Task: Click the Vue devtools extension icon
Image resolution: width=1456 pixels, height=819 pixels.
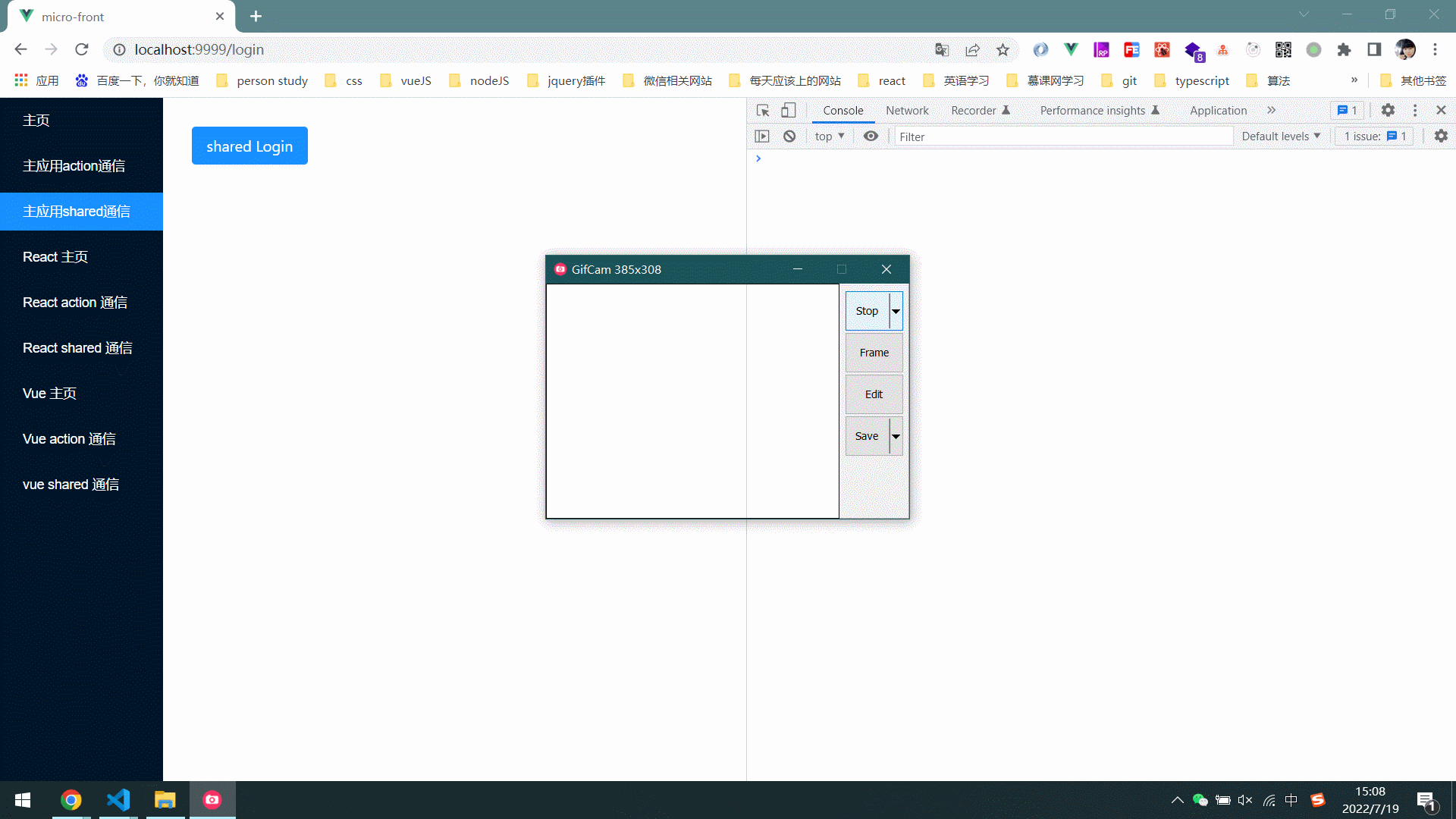Action: tap(1071, 50)
